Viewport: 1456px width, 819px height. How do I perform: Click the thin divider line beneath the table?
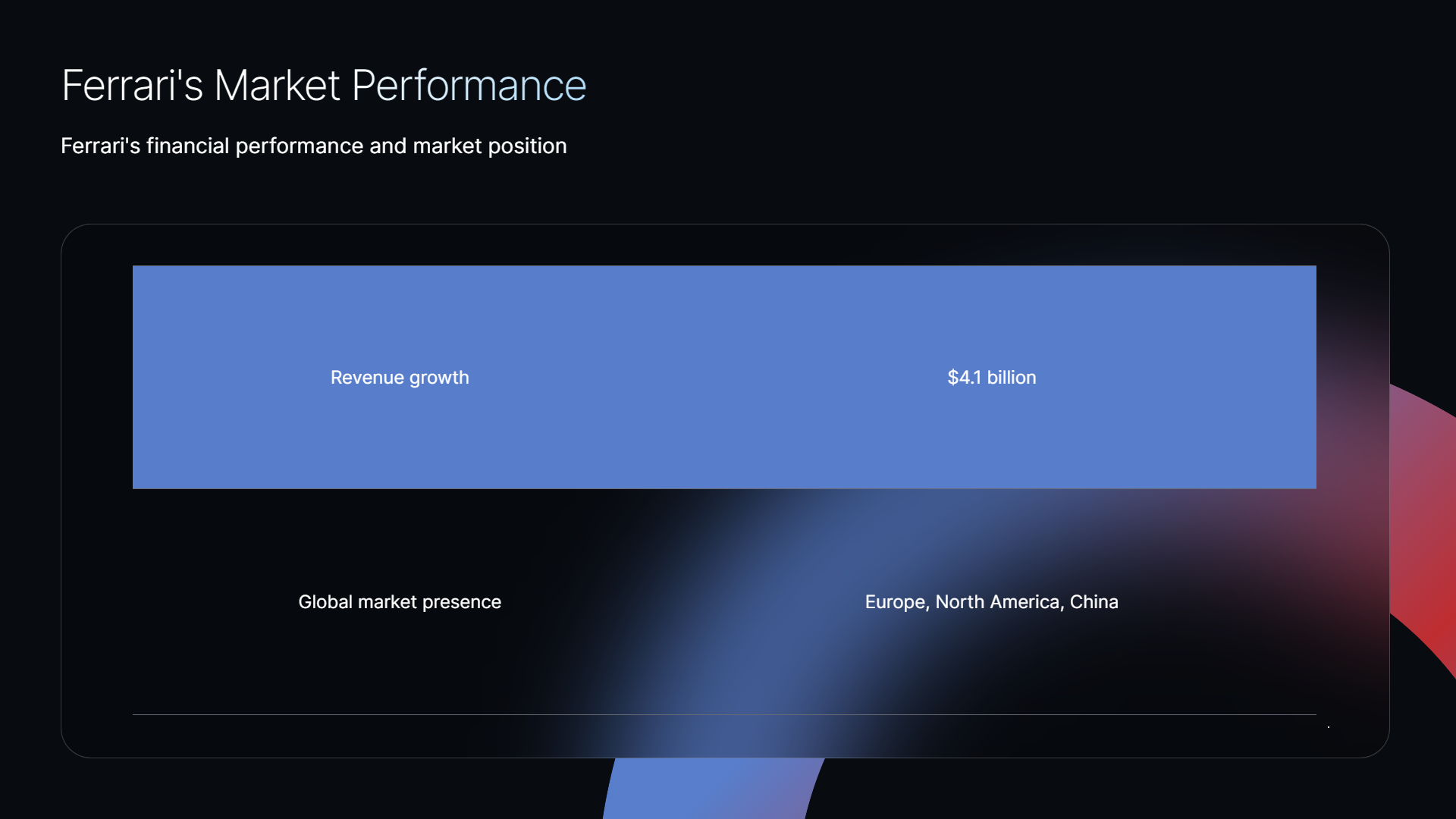pos(724,714)
